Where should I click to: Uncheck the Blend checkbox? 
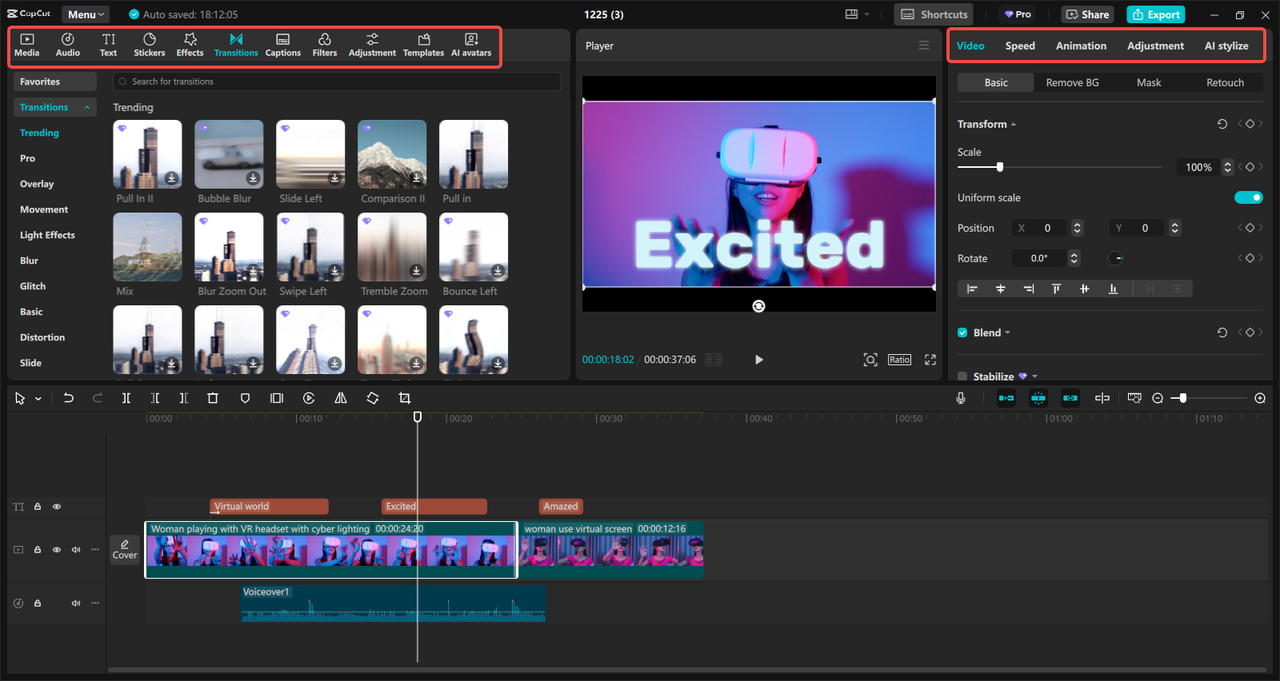pyautogui.click(x=963, y=333)
